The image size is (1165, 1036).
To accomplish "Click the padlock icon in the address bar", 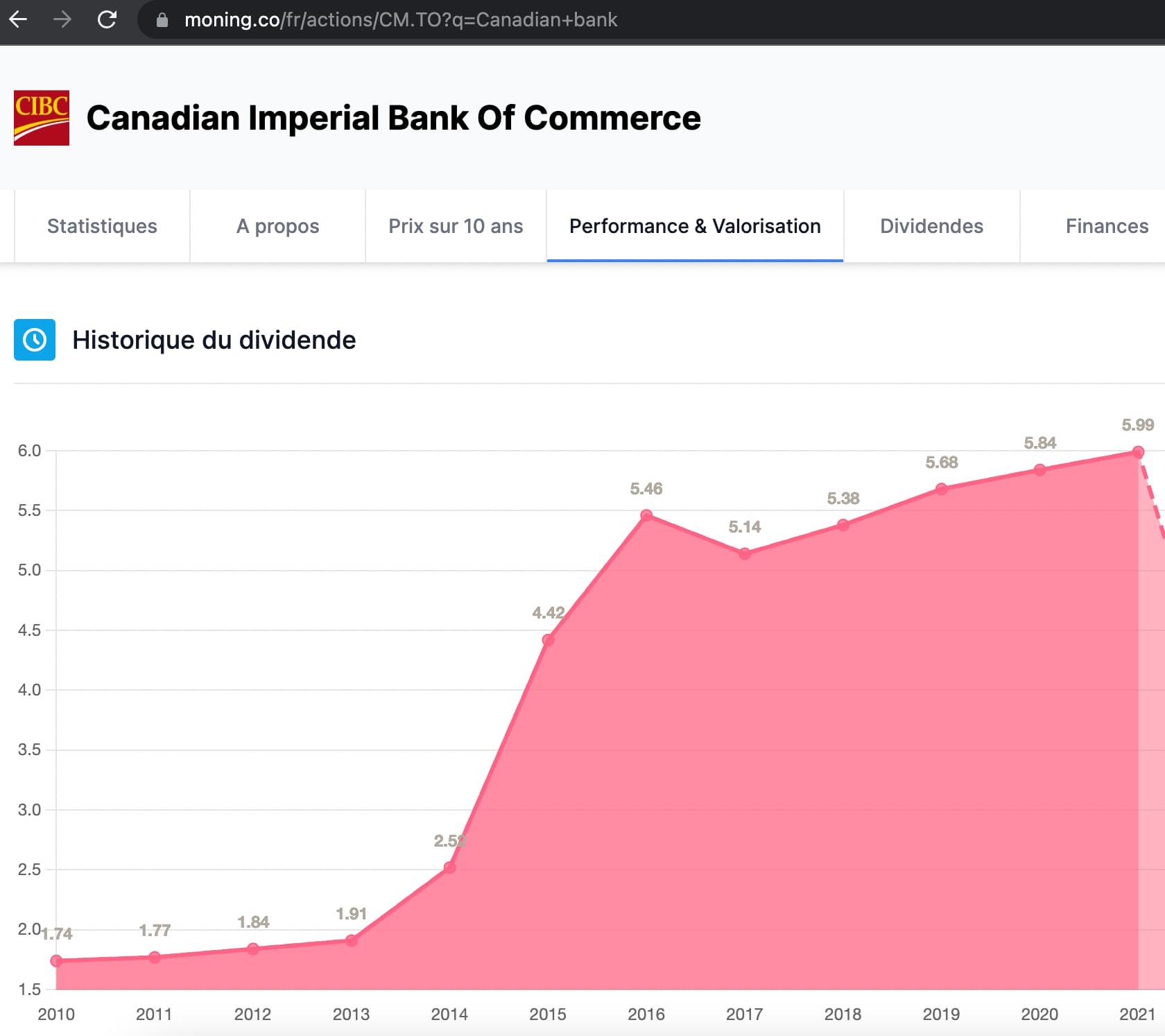I will click(x=162, y=20).
